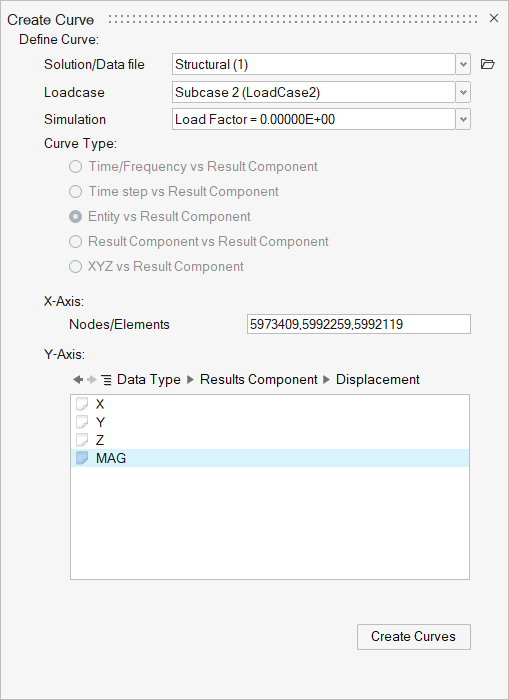Go to Data Type breadcrumb level
This screenshot has height=700, width=509.
pos(149,379)
